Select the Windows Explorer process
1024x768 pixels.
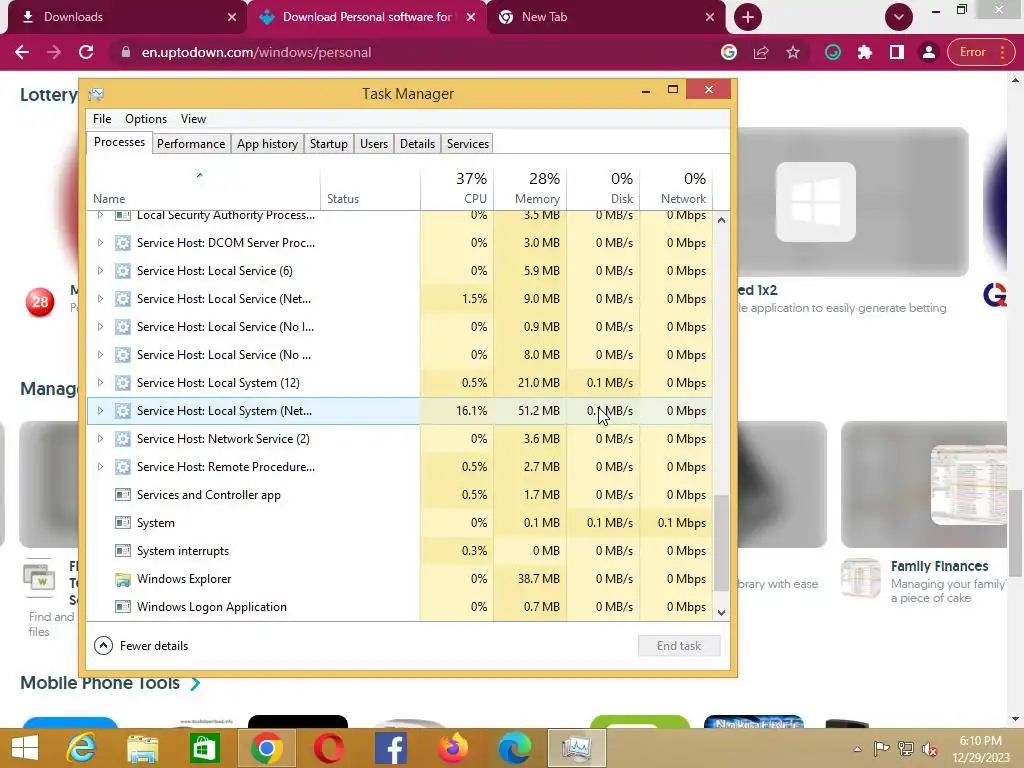click(400, 579)
